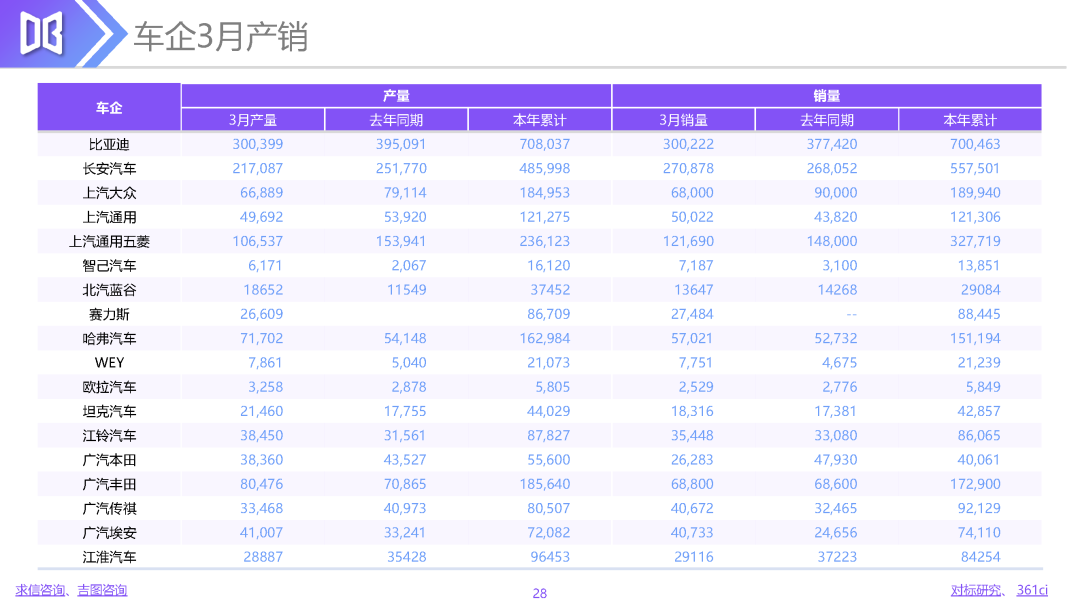Click the slide title 车企3月产销

coord(220,37)
